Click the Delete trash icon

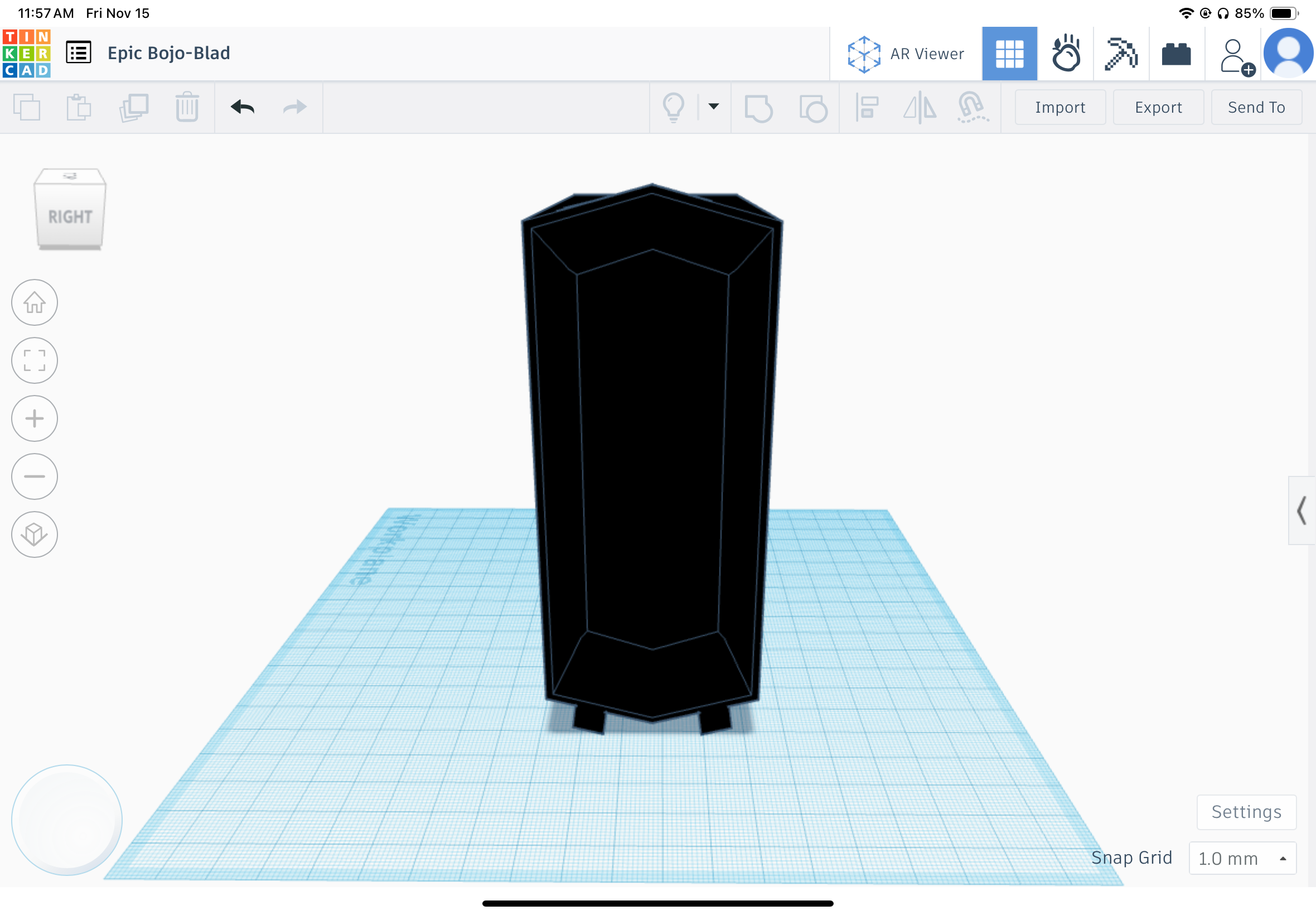coord(187,107)
